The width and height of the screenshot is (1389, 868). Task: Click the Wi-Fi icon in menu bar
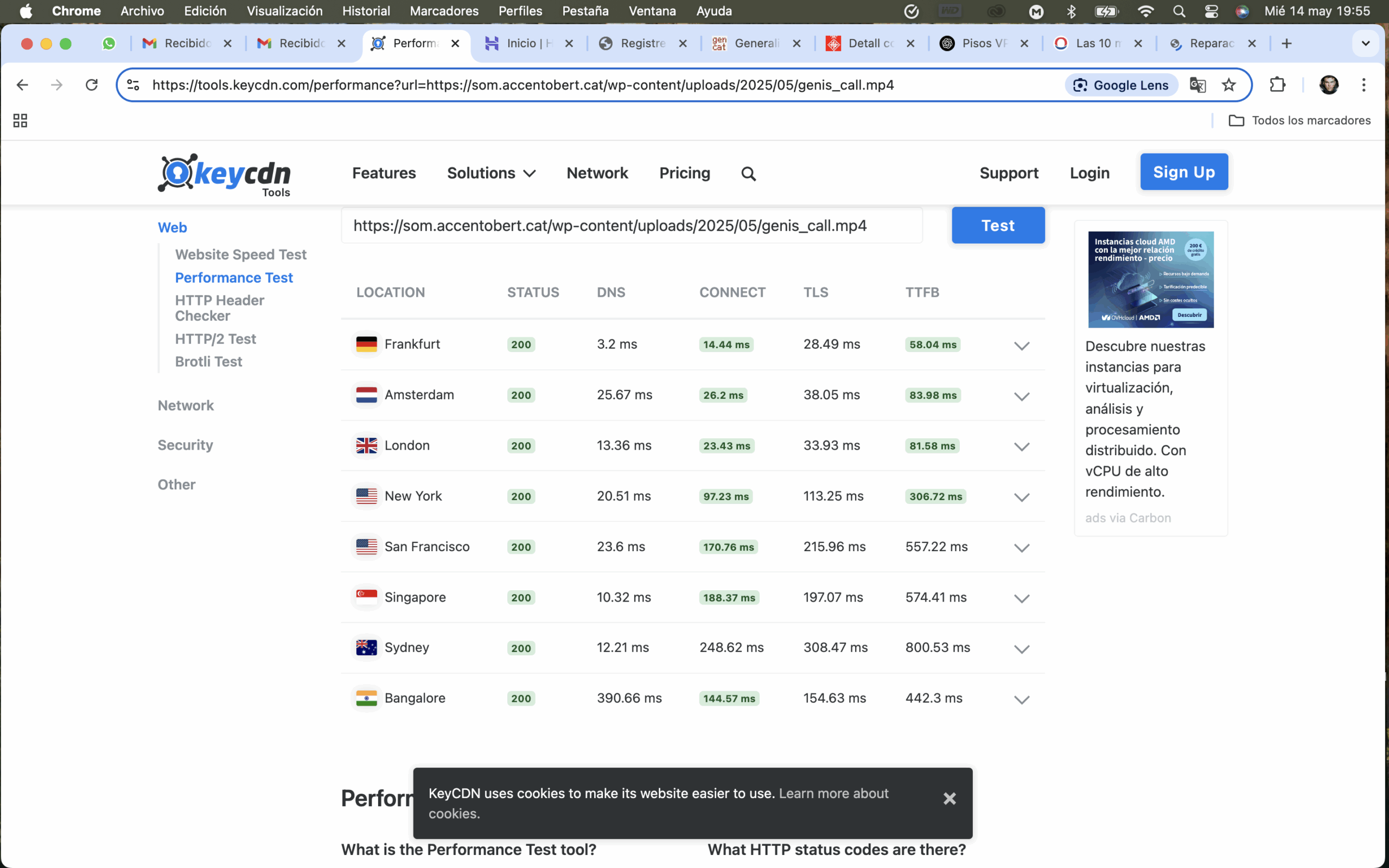coord(1145,11)
